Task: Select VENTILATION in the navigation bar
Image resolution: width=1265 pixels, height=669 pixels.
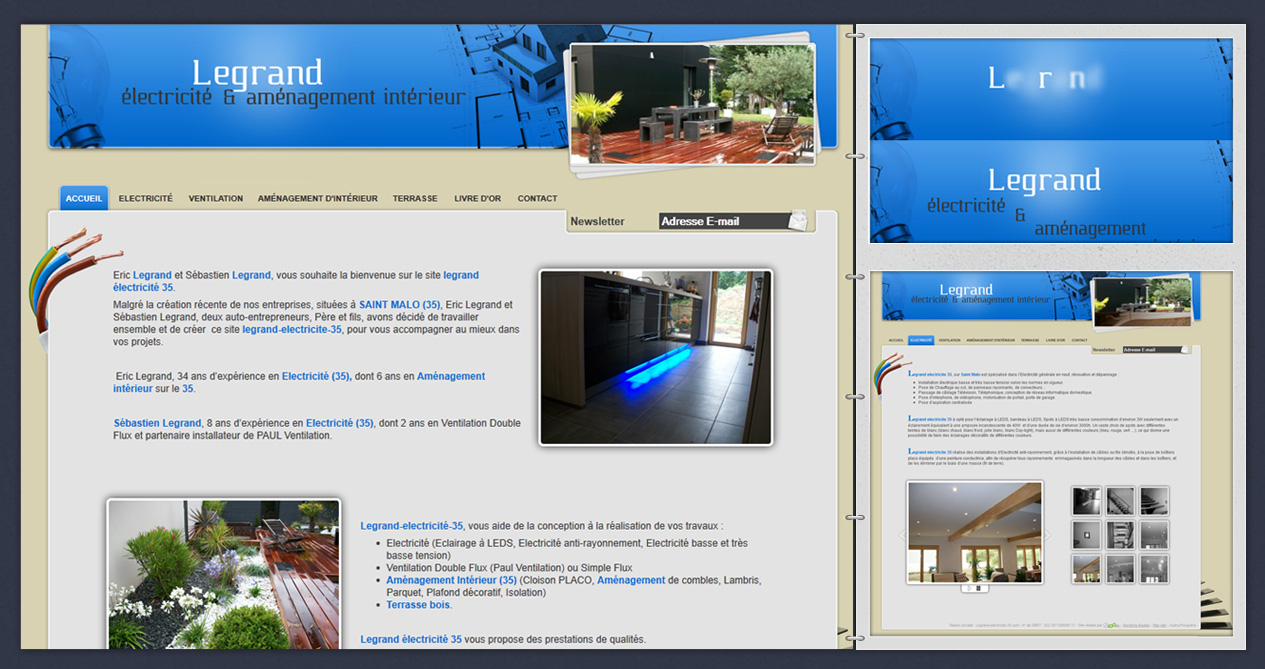Action: [x=215, y=198]
